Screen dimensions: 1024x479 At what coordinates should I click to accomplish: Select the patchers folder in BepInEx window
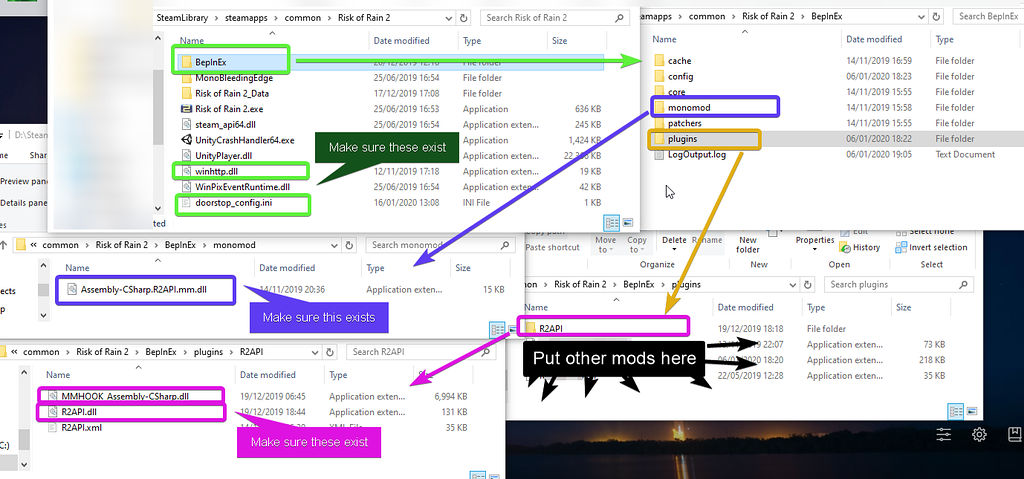click(x=677, y=124)
